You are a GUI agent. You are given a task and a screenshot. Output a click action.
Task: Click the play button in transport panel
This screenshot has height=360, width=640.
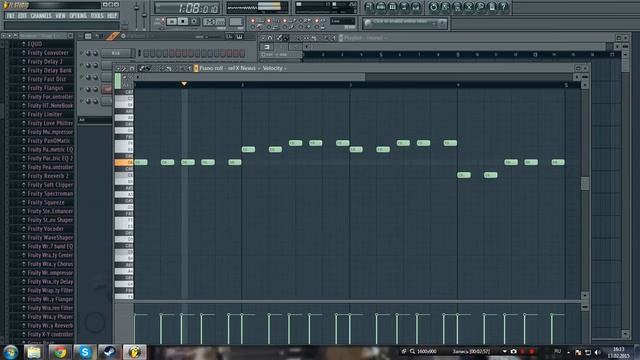pos(172,21)
